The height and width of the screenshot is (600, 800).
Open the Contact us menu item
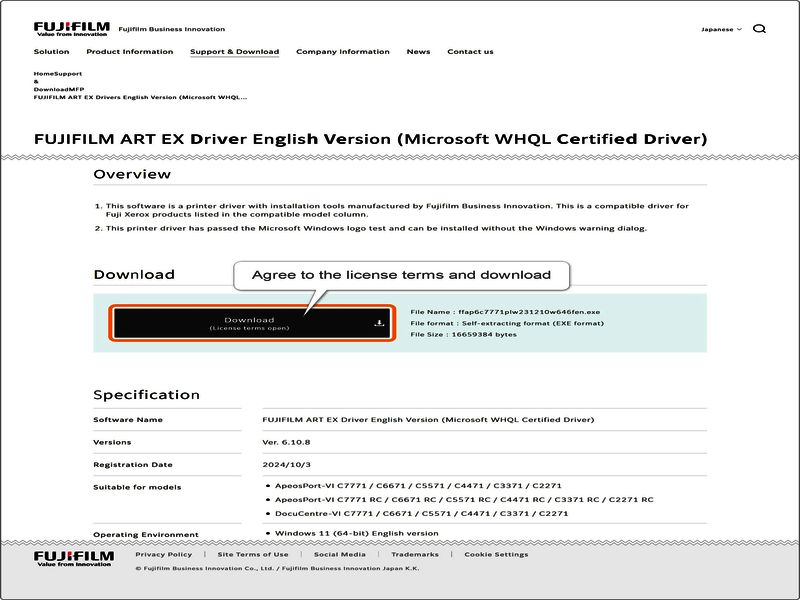coord(470,52)
